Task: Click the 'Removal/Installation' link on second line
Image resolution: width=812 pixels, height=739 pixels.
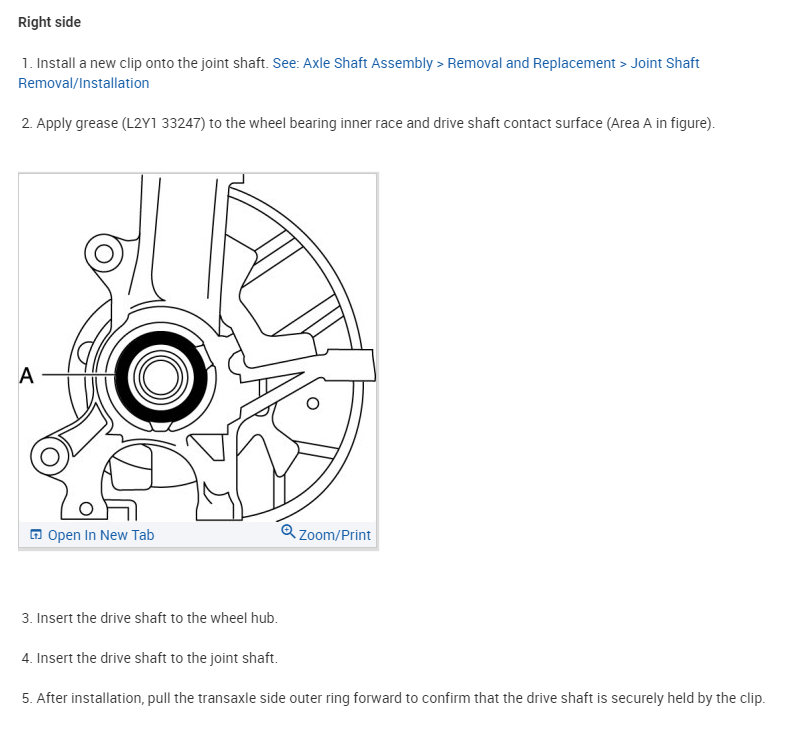Action: pyautogui.click(x=84, y=83)
